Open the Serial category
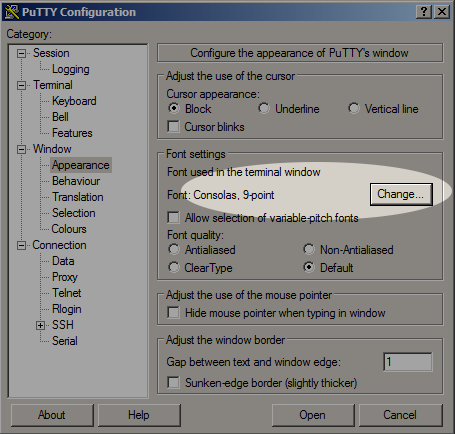Screen dimensions: 455x434 (x=65, y=341)
